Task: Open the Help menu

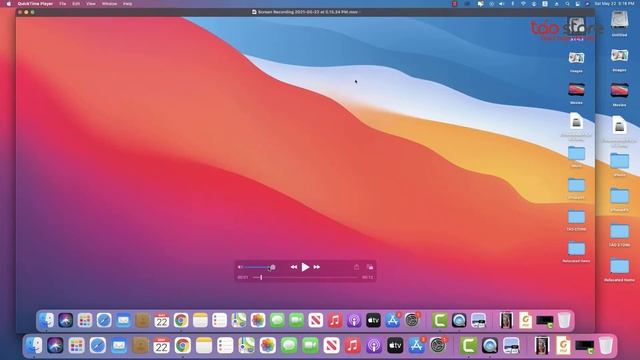Action: click(x=128, y=4)
